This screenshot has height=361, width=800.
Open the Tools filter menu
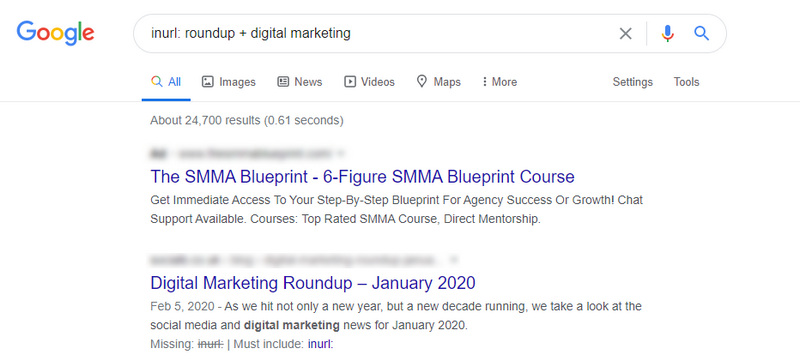click(686, 82)
